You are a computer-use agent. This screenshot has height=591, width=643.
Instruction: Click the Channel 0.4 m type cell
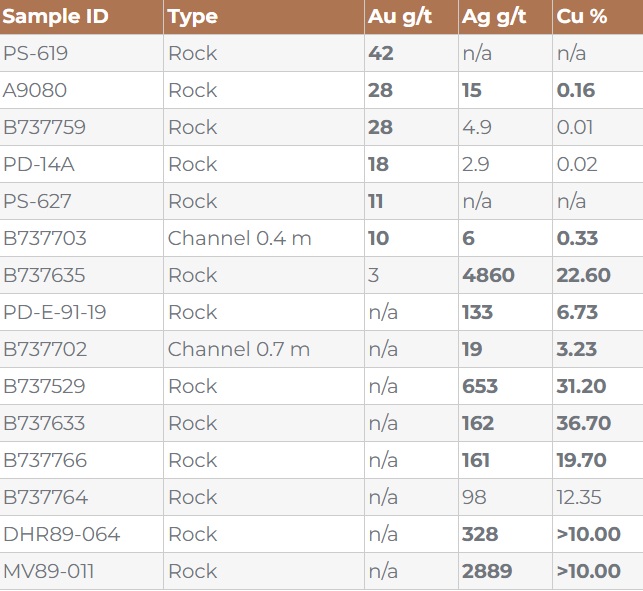[239, 239]
